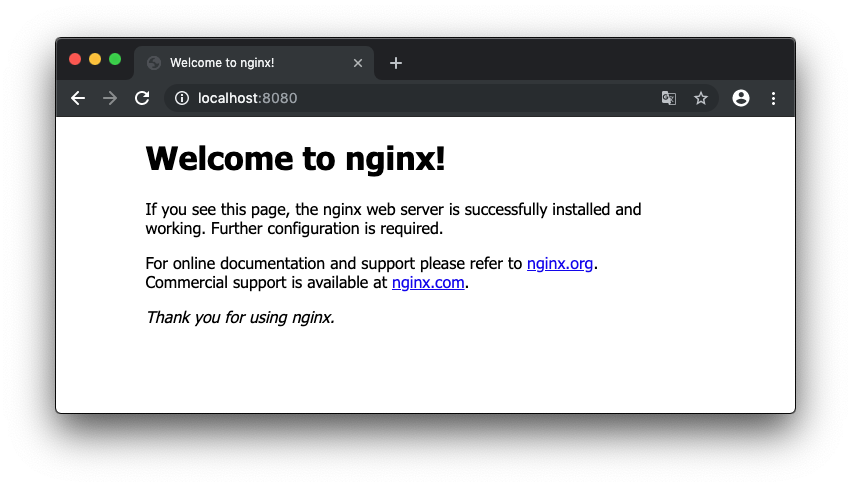The width and height of the screenshot is (851, 487).
Task: Click the tab's globe favicon
Action: [154, 63]
